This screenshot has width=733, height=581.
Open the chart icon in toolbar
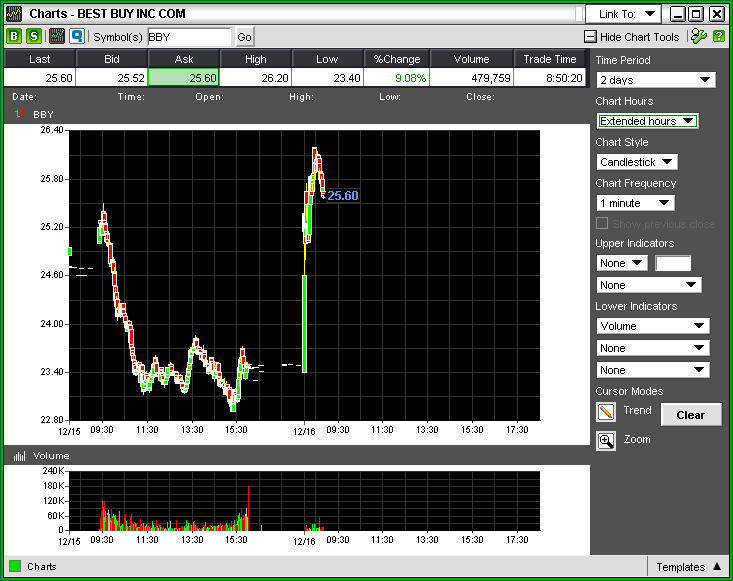(x=57, y=36)
